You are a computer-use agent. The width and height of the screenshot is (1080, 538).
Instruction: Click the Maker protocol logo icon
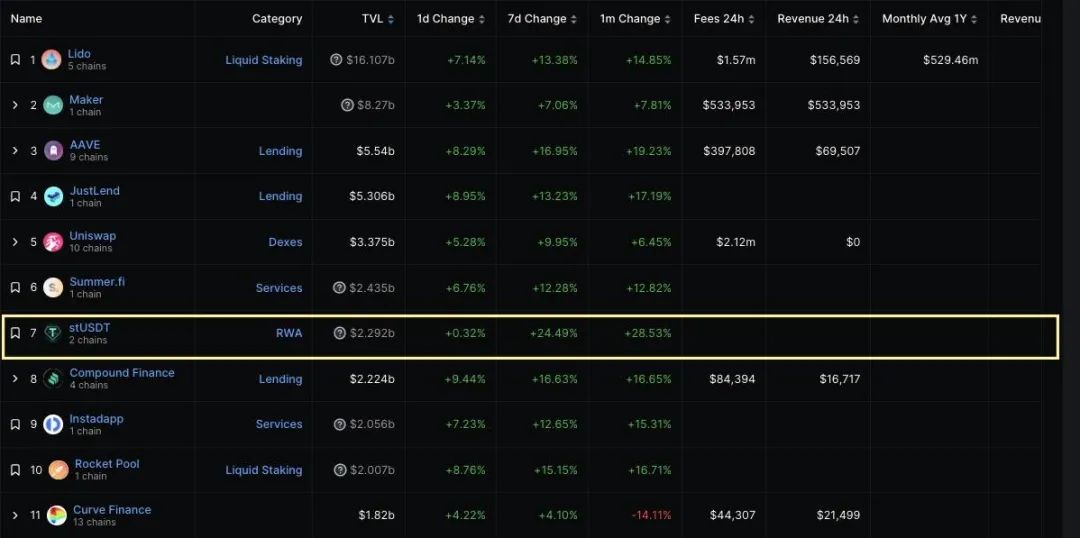(x=53, y=105)
